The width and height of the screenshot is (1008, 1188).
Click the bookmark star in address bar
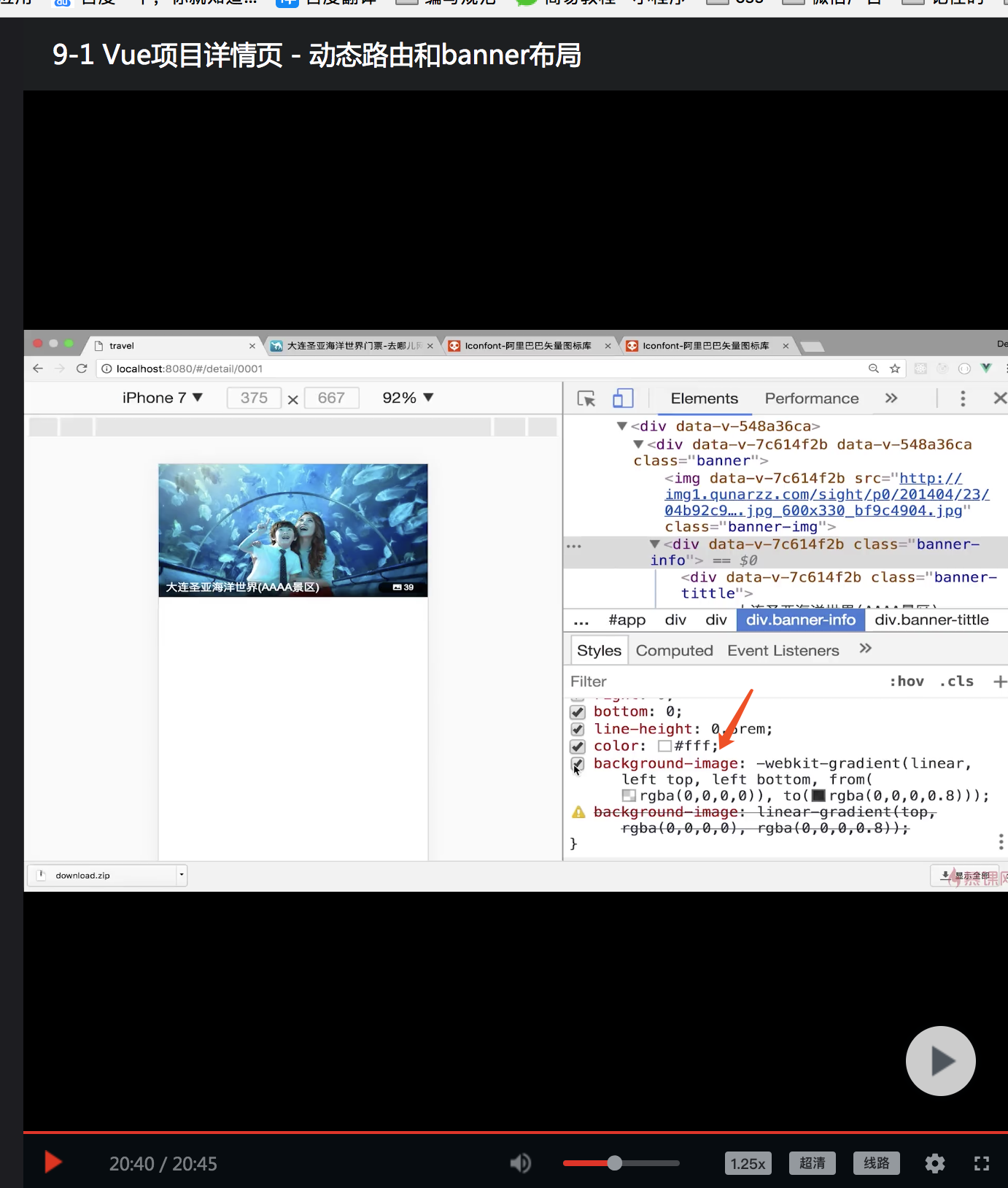[895, 369]
